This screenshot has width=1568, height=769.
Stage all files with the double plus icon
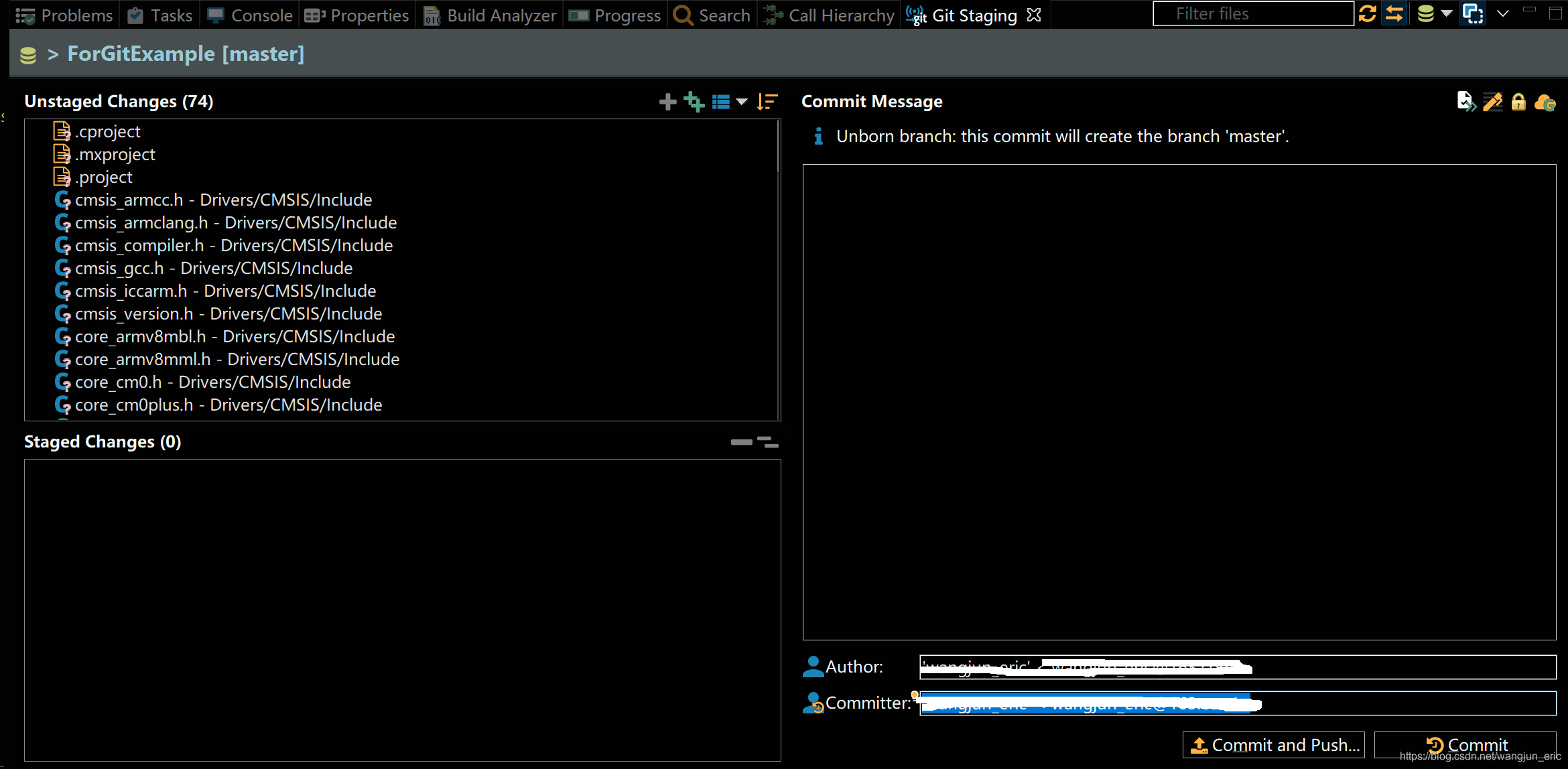coord(694,102)
